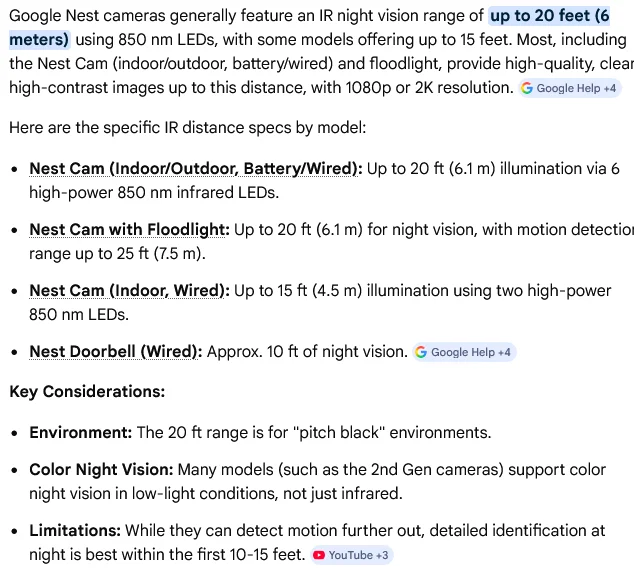The height and width of the screenshot is (579, 634).
Task: Click the bold 'Color Night Vision:' label
Action: (x=101, y=469)
